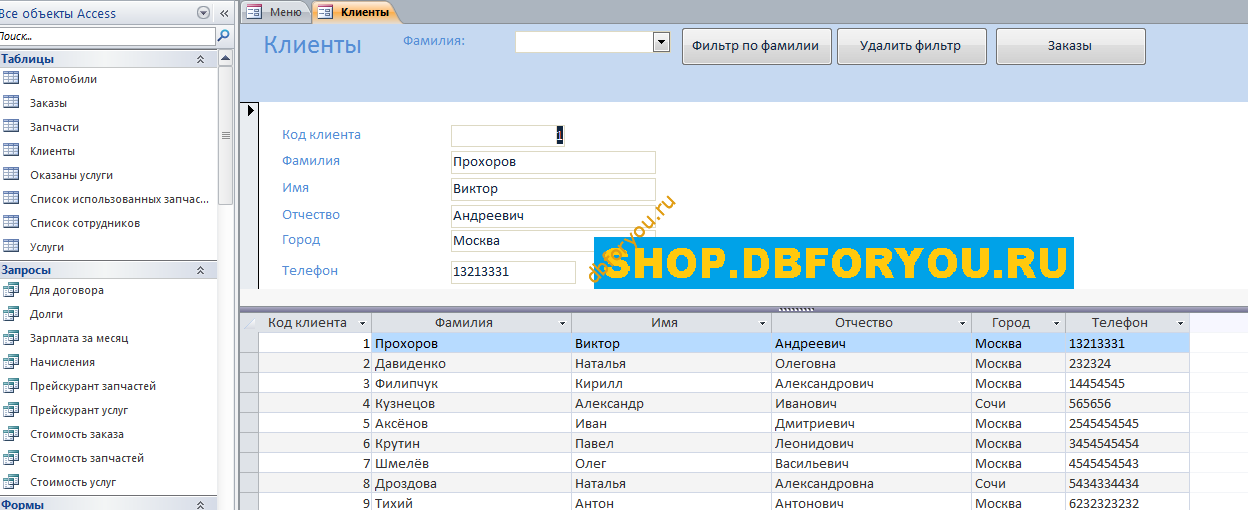Open the Услуги table icon

[x=12, y=246]
